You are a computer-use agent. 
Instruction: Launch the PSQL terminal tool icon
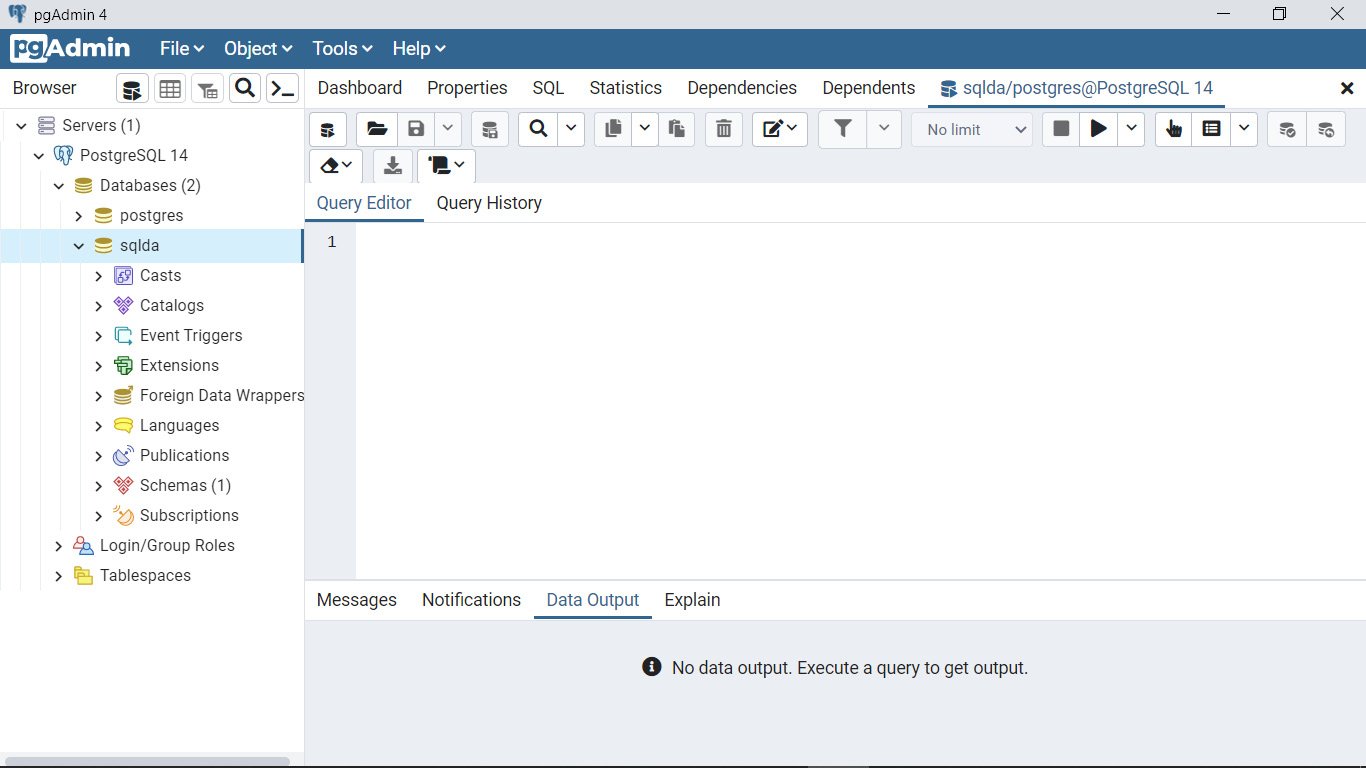(283, 89)
